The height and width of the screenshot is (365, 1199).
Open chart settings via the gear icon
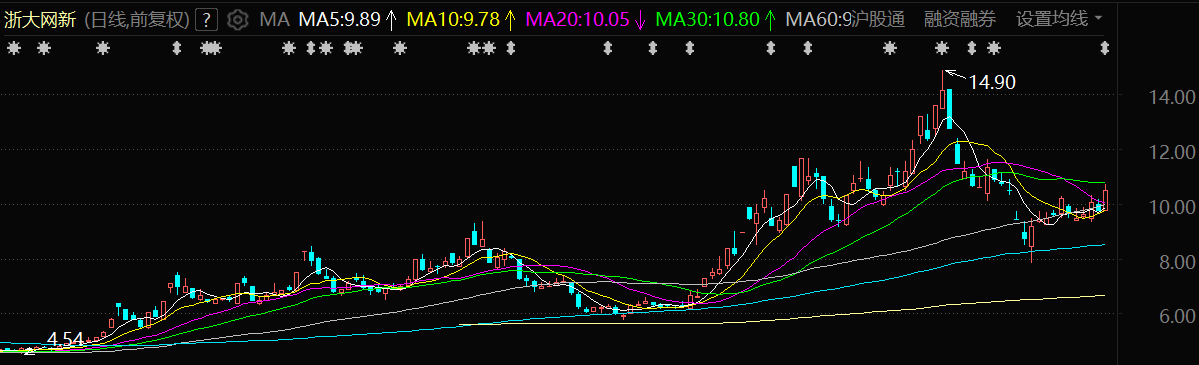(x=239, y=19)
